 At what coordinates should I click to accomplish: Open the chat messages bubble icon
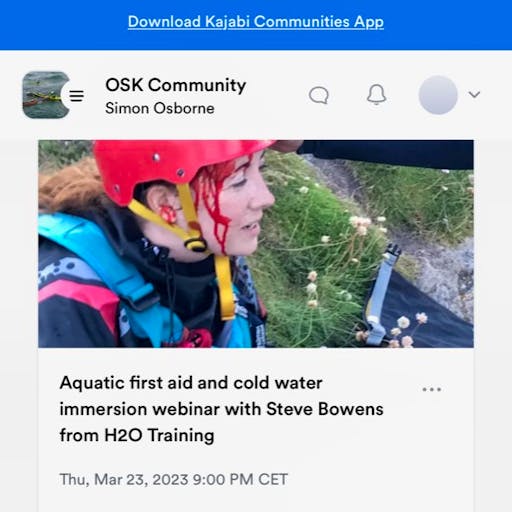(x=319, y=95)
